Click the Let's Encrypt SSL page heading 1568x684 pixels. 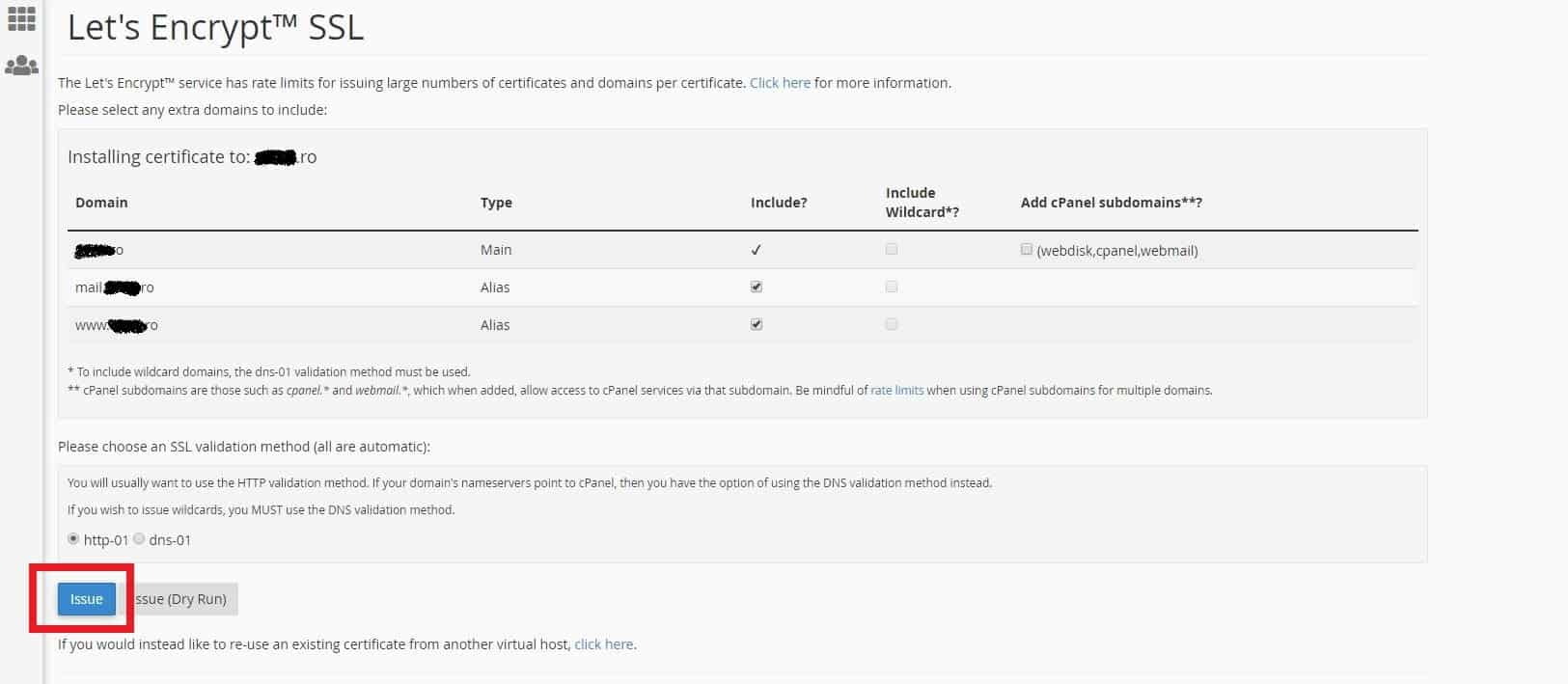[215, 27]
